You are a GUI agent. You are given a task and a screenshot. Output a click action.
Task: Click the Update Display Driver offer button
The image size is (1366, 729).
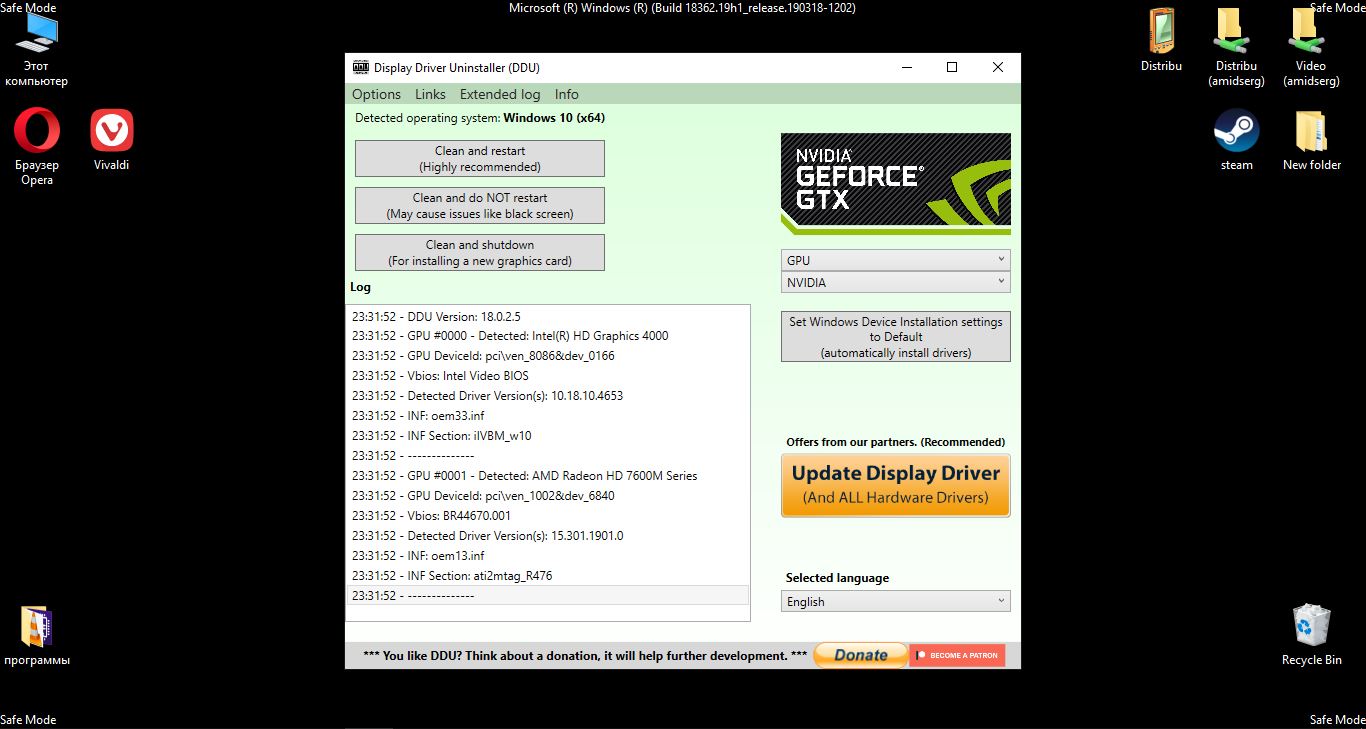[x=895, y=485]
